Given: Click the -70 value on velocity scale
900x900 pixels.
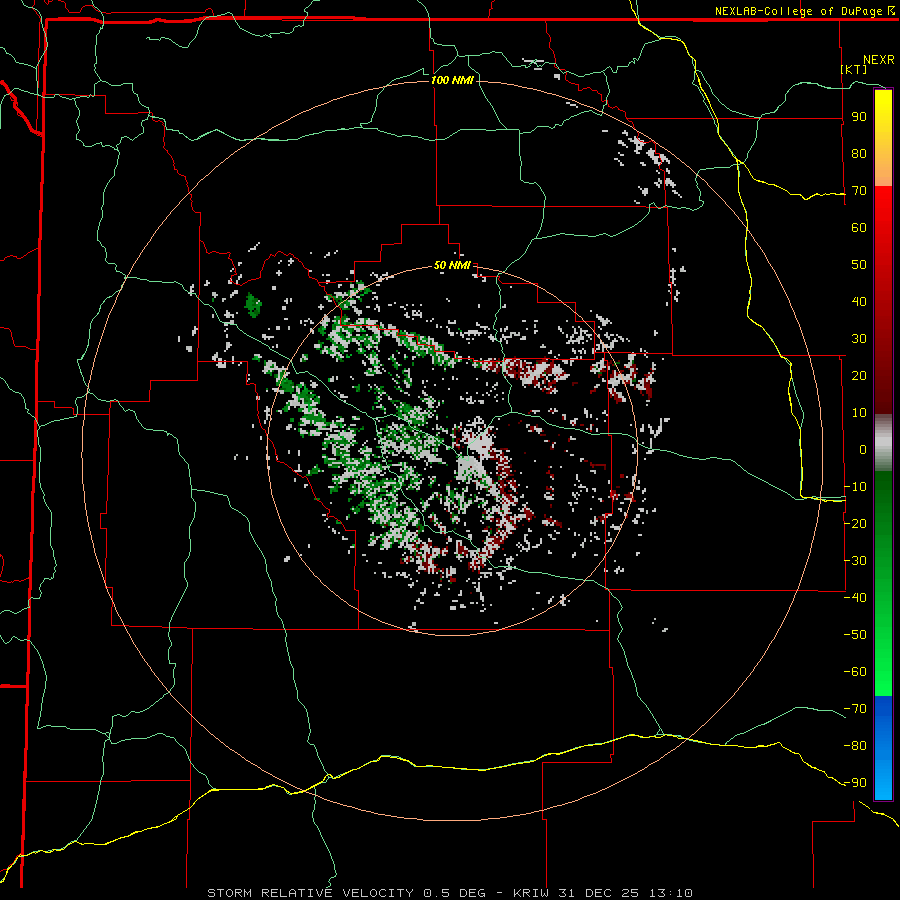Looking at the screenshot, I should click(x=855, y=708).
